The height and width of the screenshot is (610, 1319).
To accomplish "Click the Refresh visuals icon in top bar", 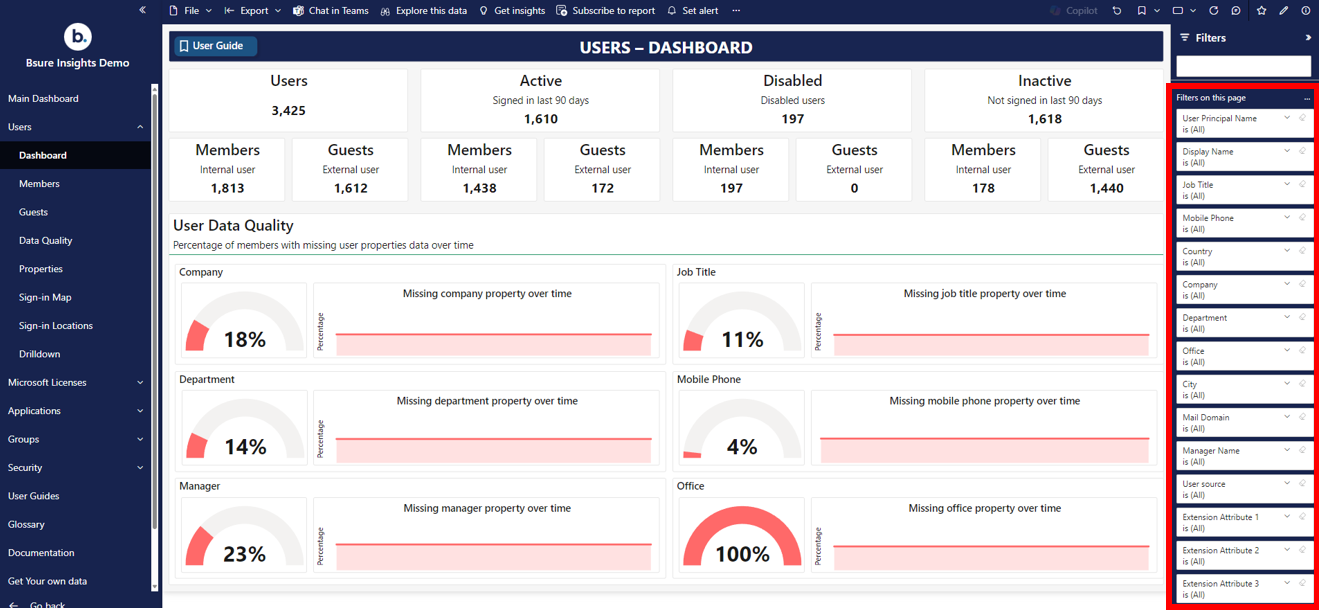I will tap(1213, 11).
